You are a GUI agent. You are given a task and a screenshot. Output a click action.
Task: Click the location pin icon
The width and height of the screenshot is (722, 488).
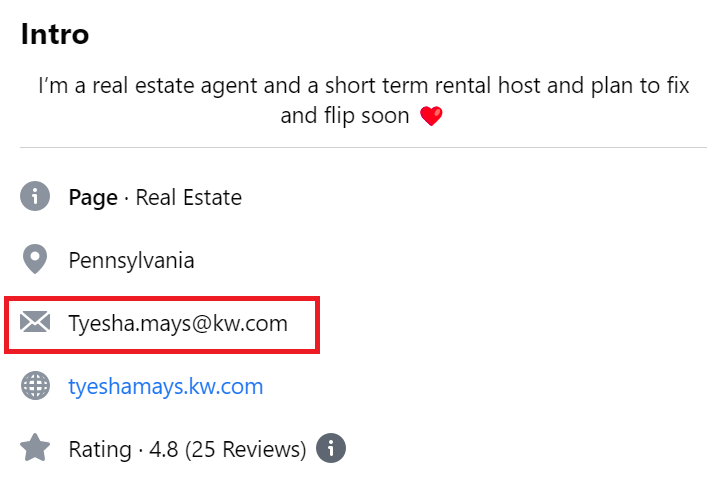pyautogui.click(x=35, y=259)
